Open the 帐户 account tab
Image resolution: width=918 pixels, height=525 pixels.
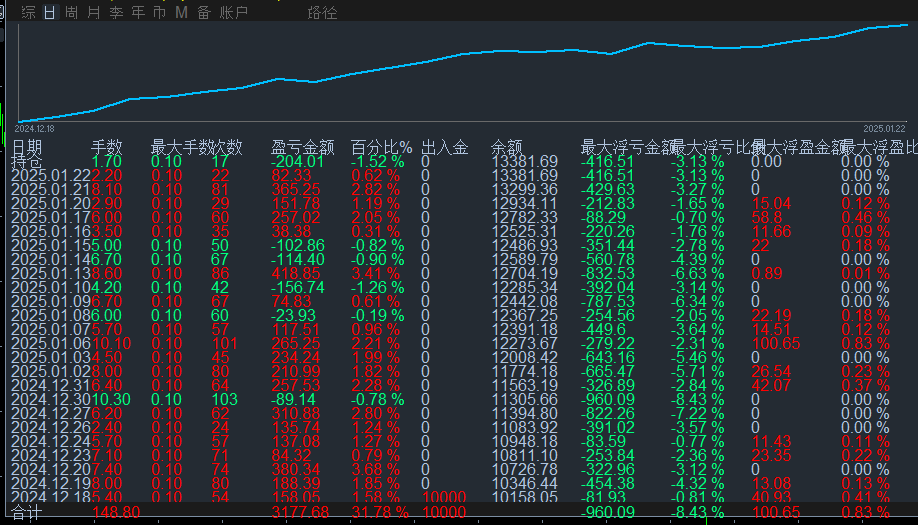click(234, 12)
